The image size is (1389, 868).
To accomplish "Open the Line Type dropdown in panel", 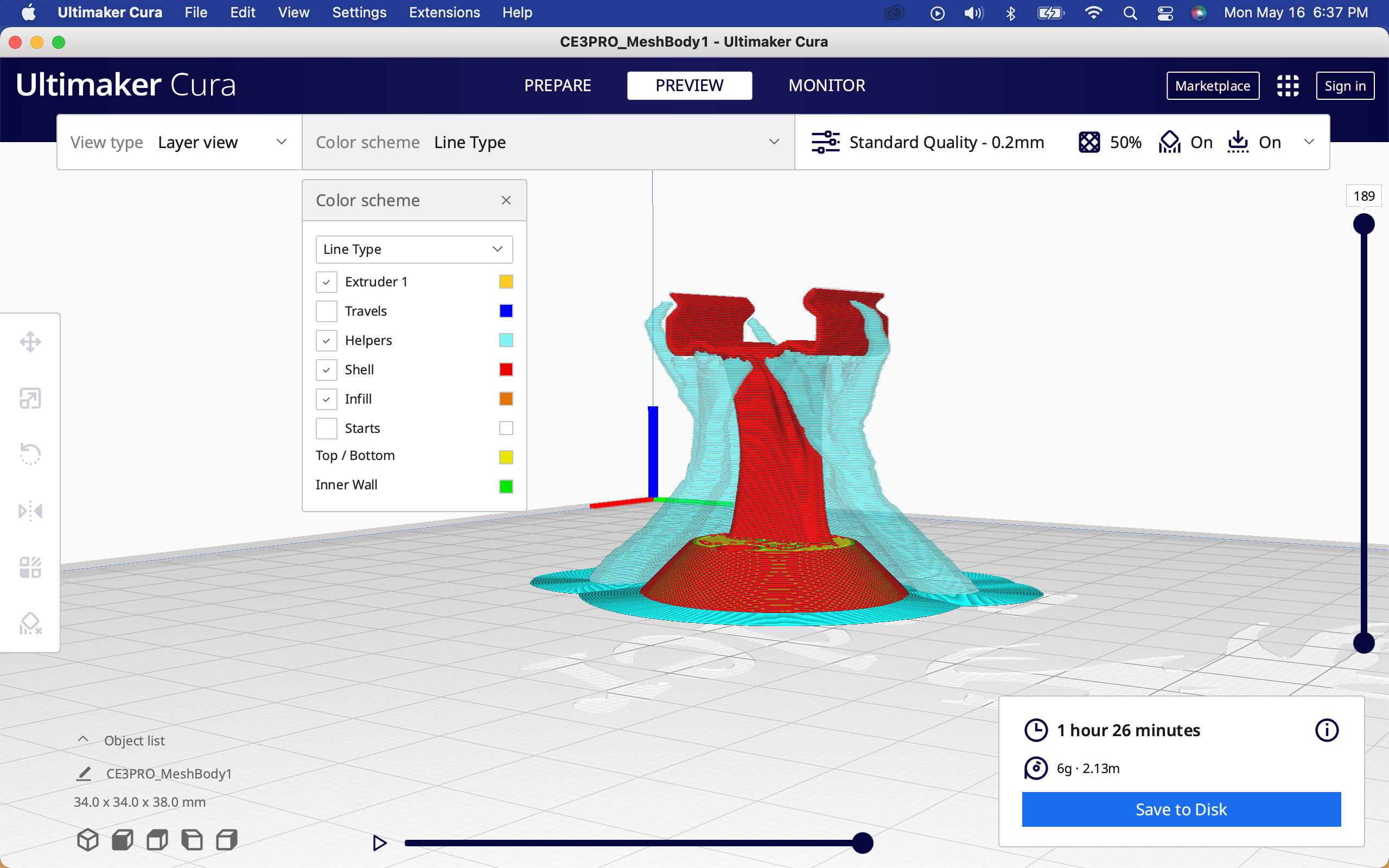I will 413,249.
